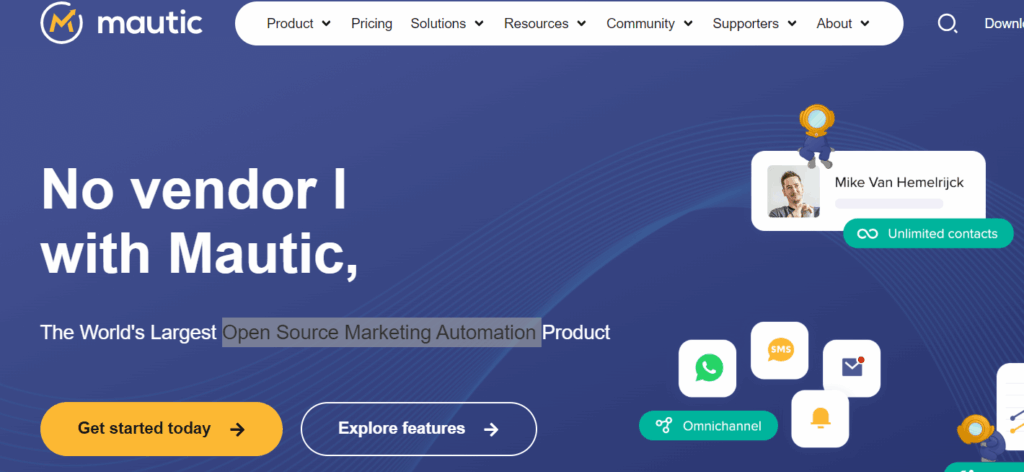Click the highlighted Open Source Marketing Automation text
Viewport: 1024px width, 472px height.
click(381, 332)
